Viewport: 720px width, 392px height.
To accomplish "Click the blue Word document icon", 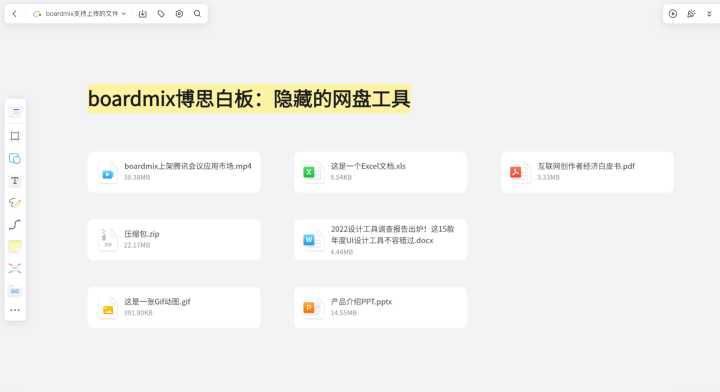I will 309,240.
